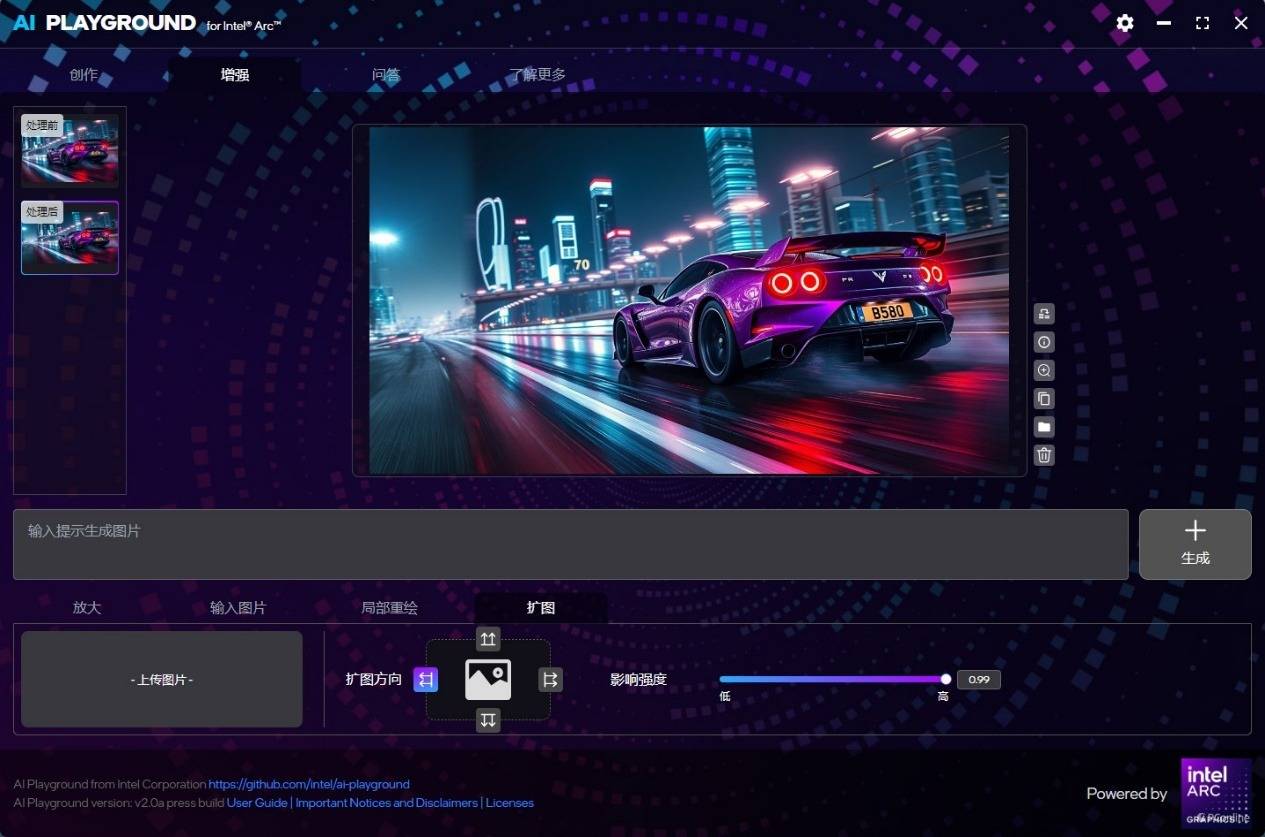
Task: Delete the image with the trash icon
Action: point(1044,455)
